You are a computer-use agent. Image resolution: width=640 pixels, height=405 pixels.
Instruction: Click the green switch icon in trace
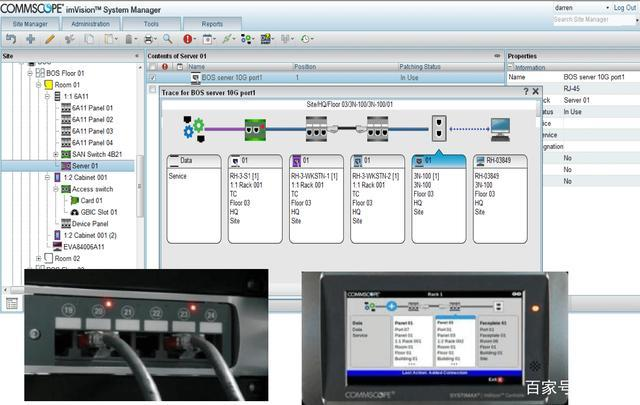coord(255,129)
